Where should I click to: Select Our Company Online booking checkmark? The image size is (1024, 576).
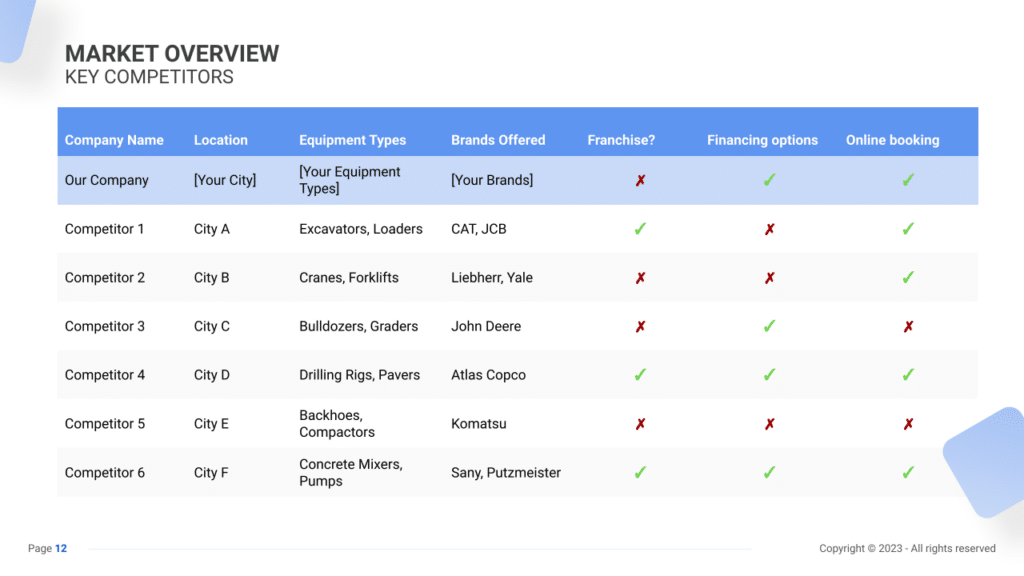[908, 180]
